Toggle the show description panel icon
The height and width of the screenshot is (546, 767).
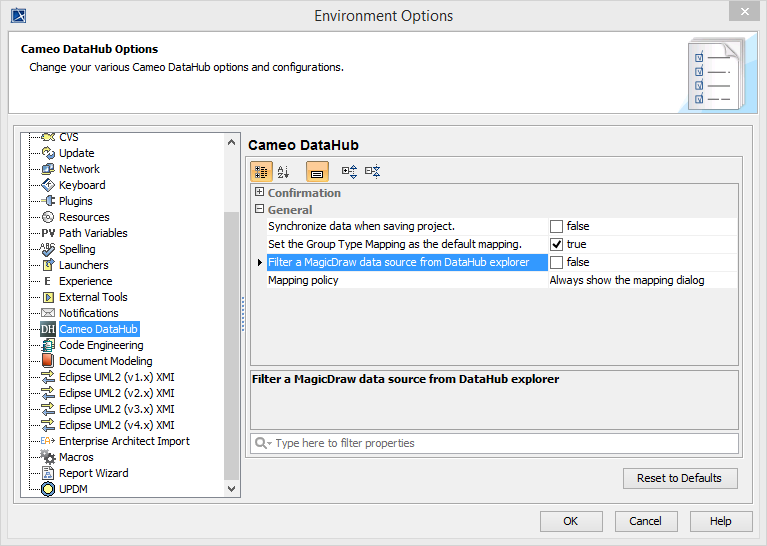coord(317,172)
